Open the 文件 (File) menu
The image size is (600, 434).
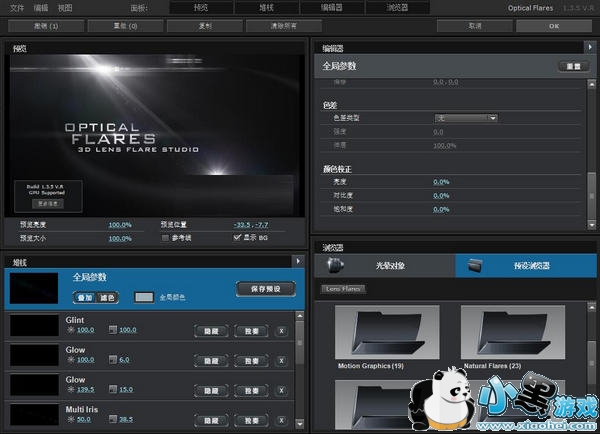(16, 8)
